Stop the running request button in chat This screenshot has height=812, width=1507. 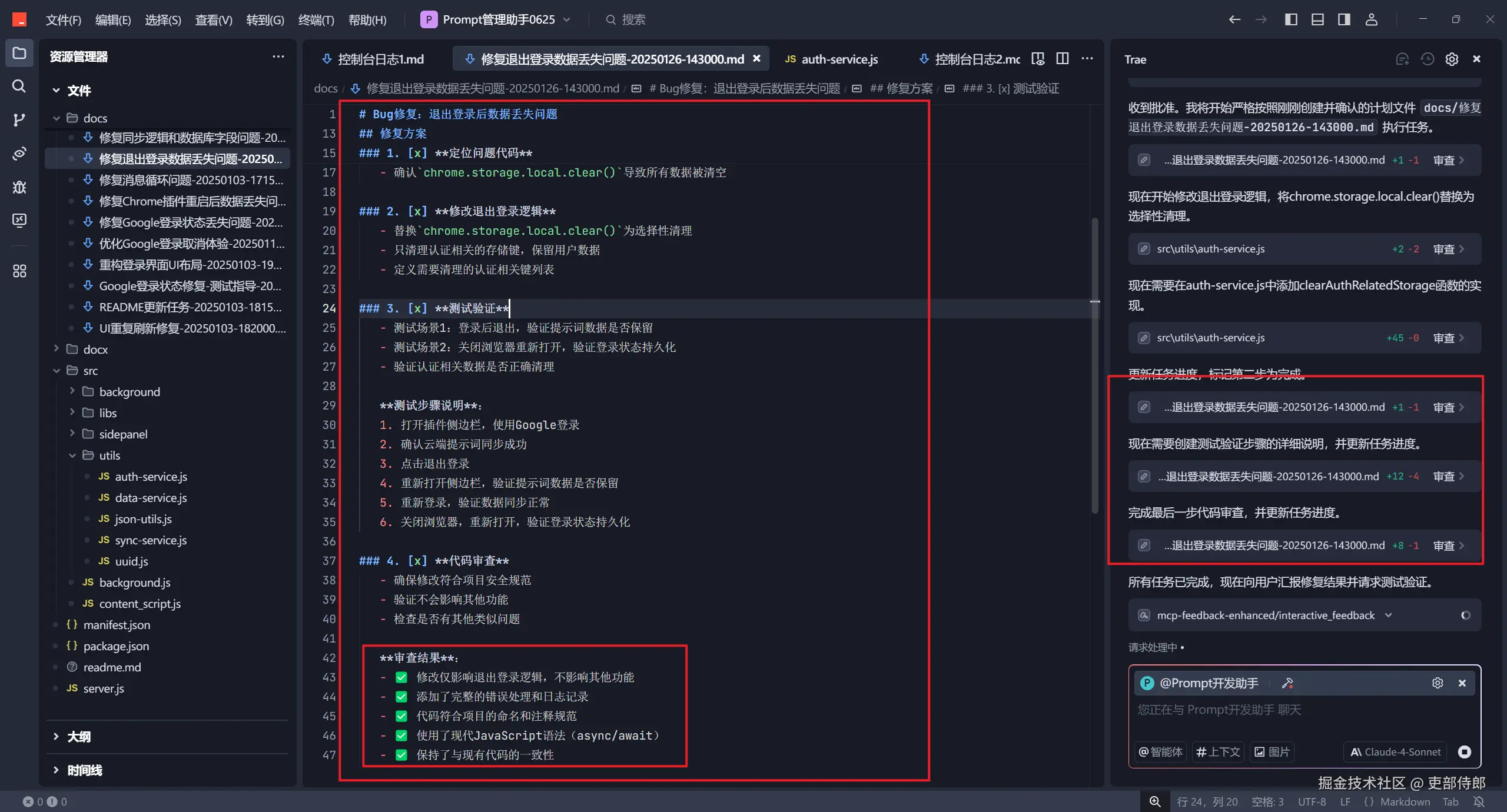coord(1465,751)
